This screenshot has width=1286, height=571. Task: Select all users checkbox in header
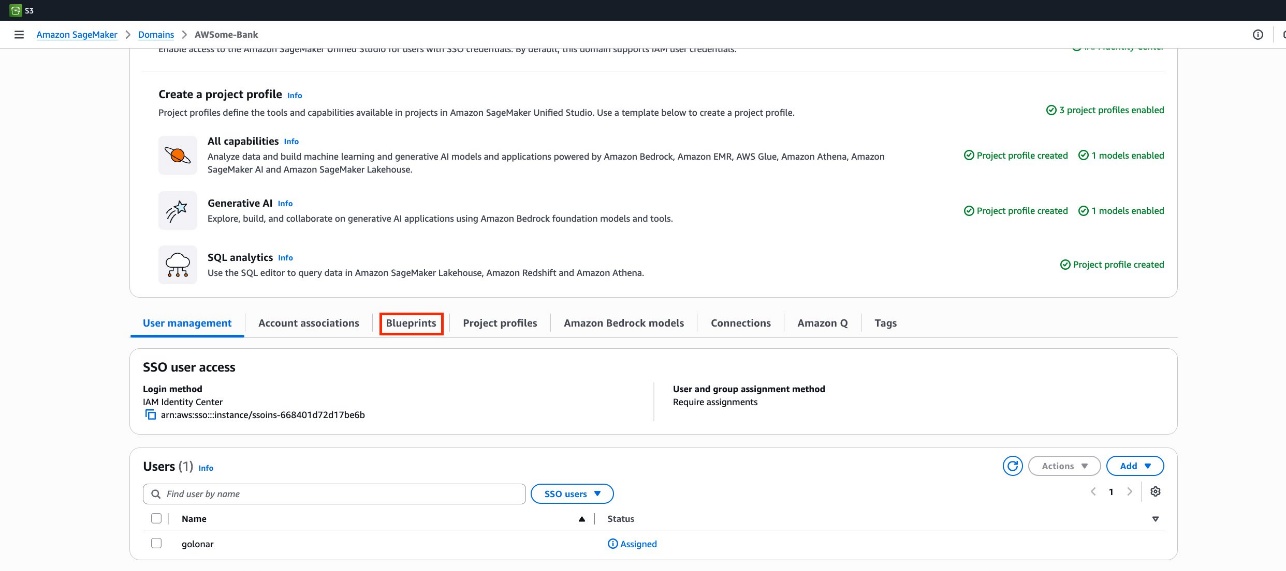(x=156, y=519)
